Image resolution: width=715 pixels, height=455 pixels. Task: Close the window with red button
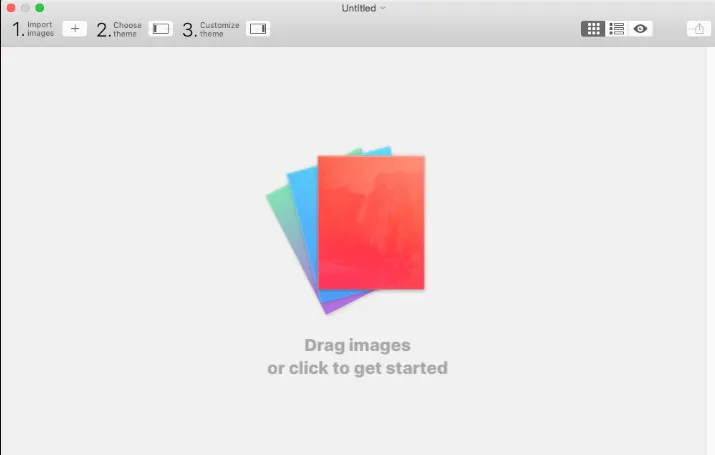(11, 8)
